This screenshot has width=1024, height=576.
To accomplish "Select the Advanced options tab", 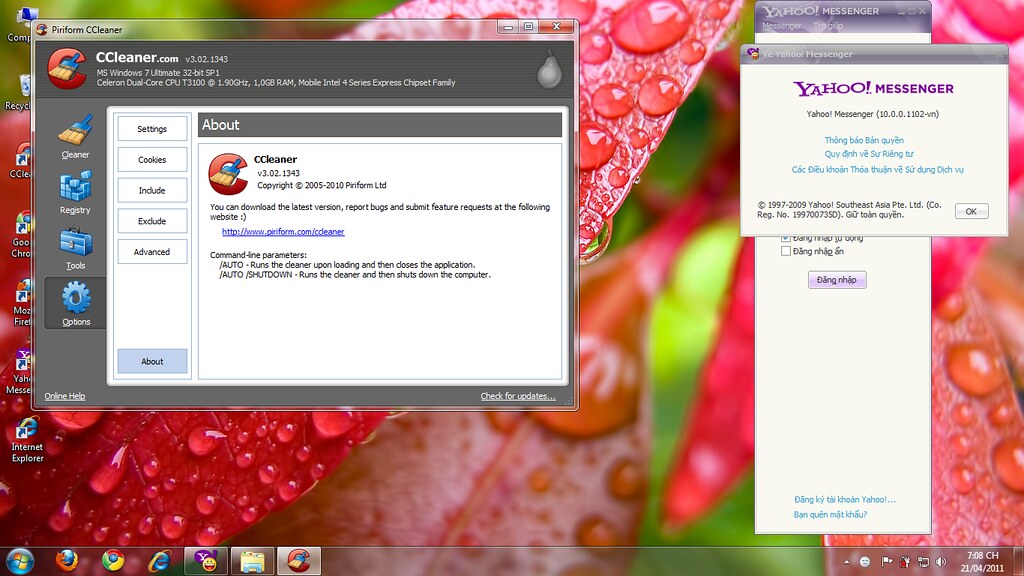I will tap(152, 252).
